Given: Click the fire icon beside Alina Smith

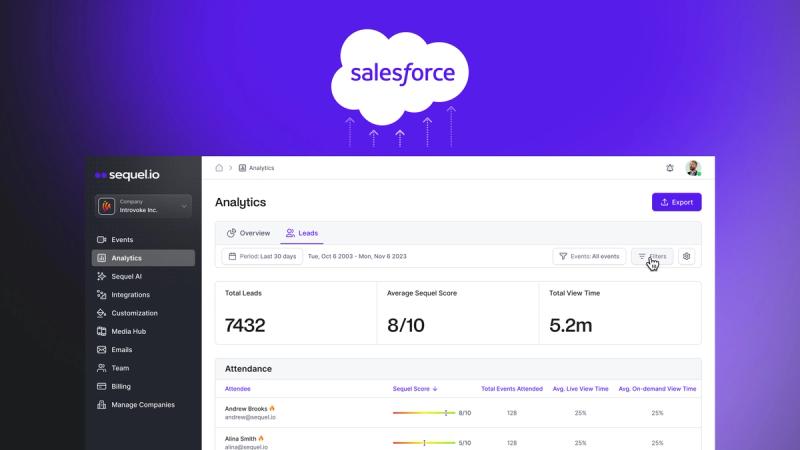Looking at the screenshot, I should [x=261, y=438].
